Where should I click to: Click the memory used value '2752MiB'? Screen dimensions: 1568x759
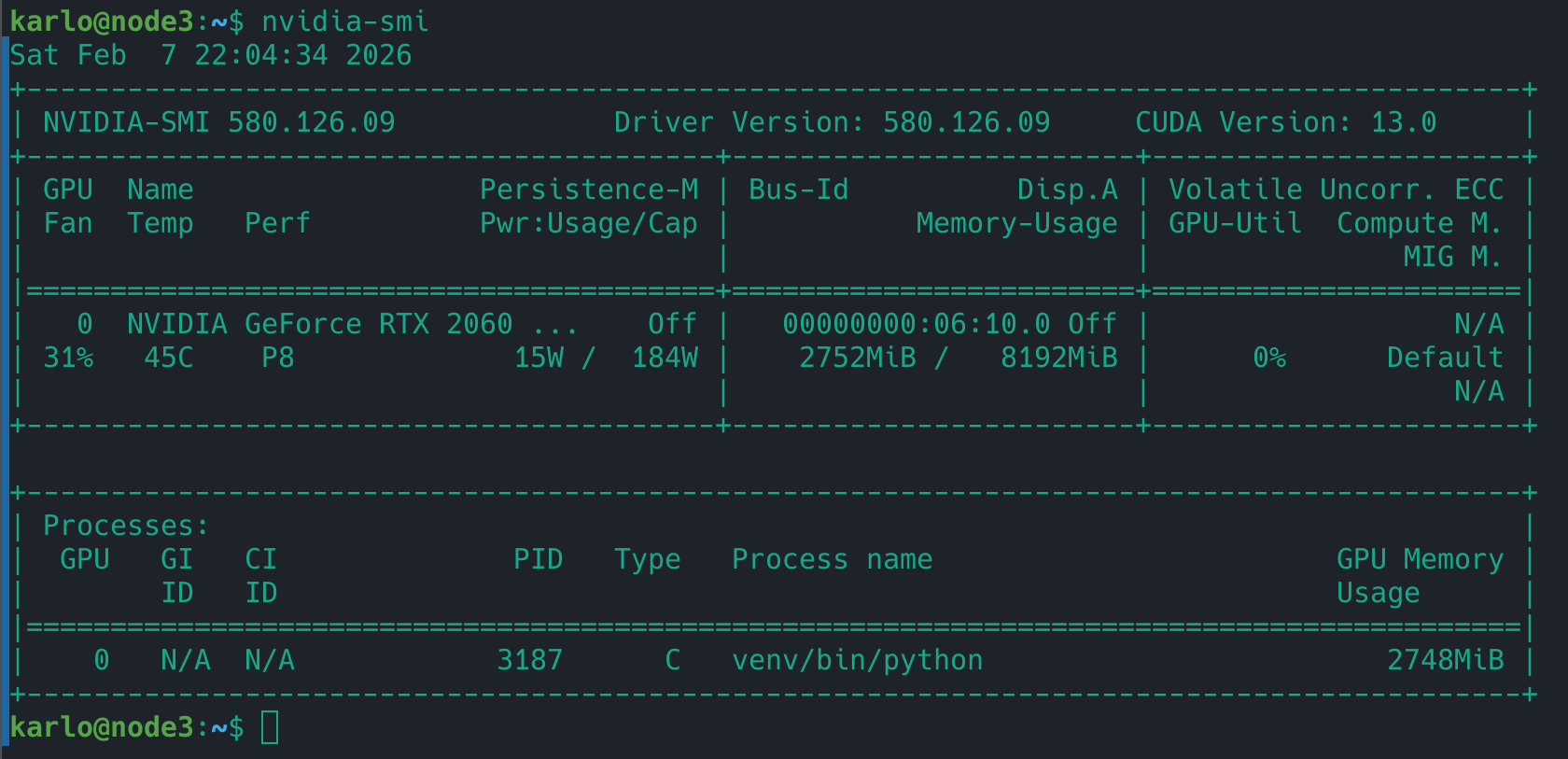pyautogui.click(x=858, y=358)
